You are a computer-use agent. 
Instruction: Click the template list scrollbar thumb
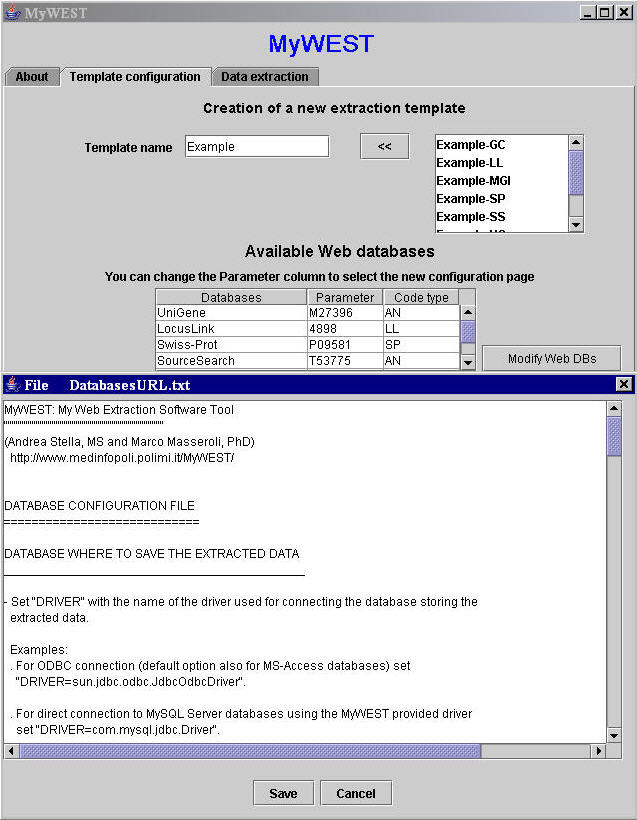(576, 173)
